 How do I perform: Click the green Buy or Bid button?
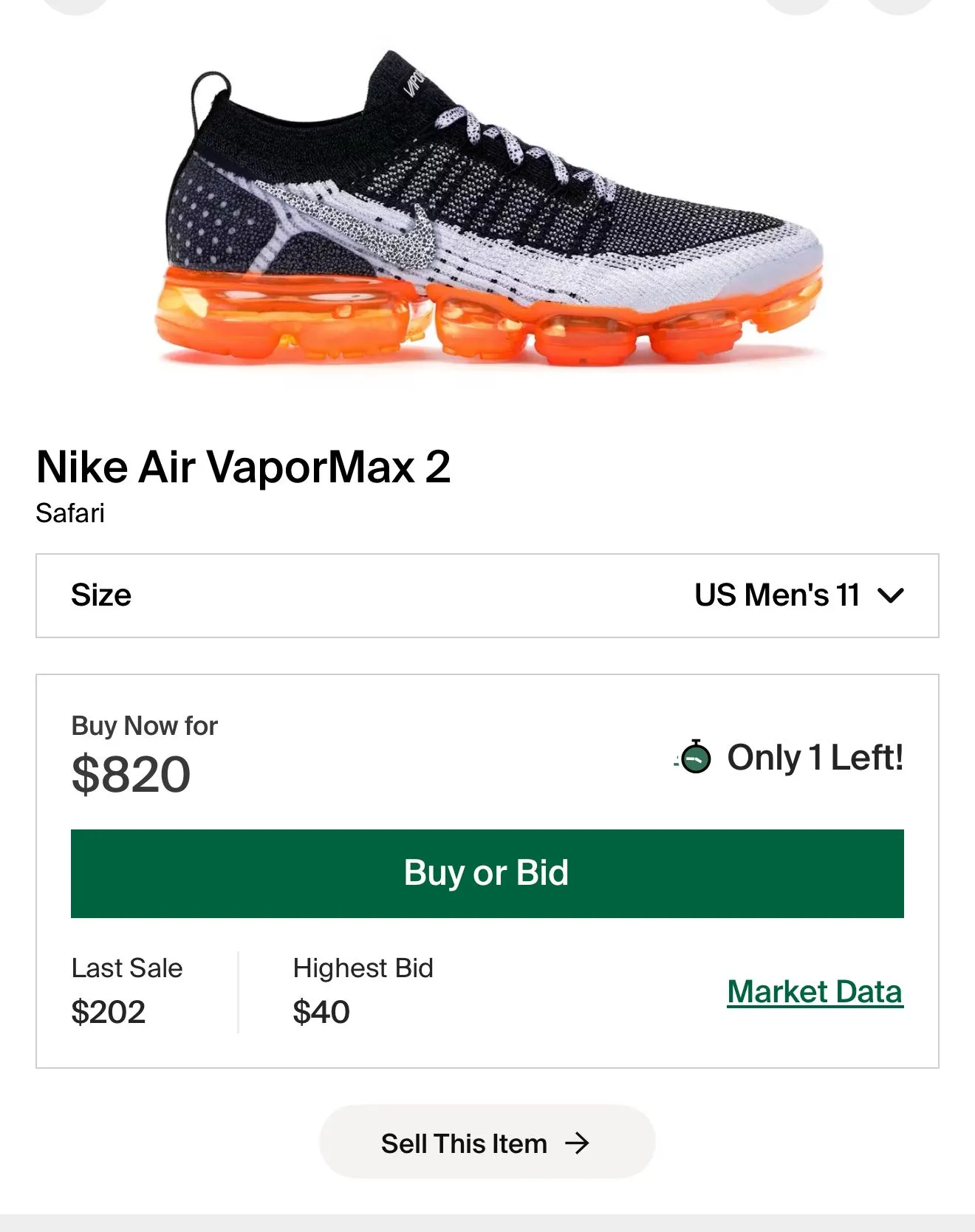pos(487,874)
